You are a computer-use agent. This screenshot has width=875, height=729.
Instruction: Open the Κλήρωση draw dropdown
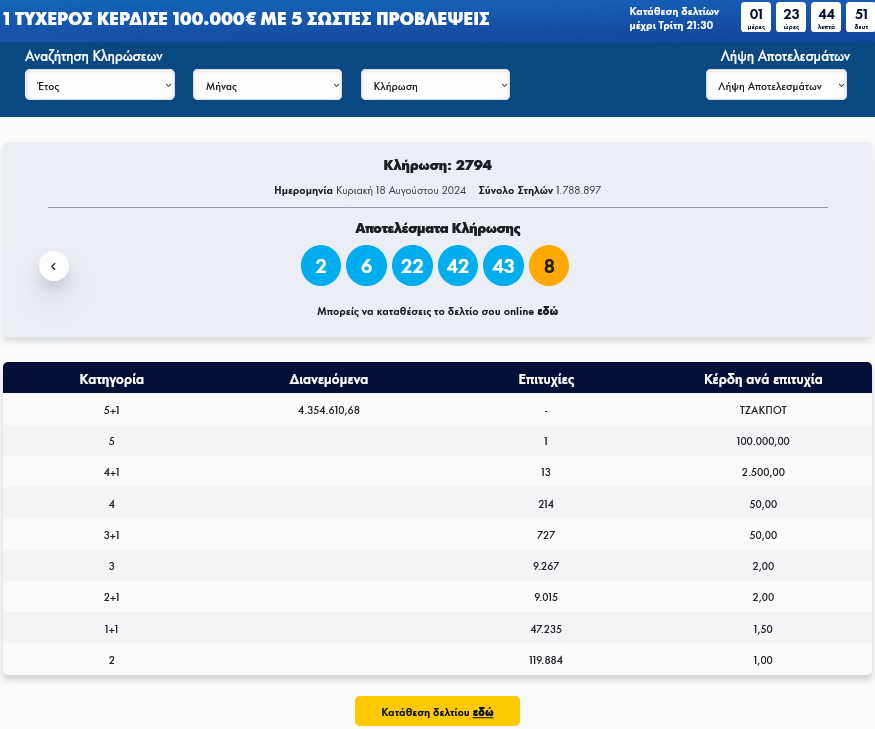coord(435,86)
